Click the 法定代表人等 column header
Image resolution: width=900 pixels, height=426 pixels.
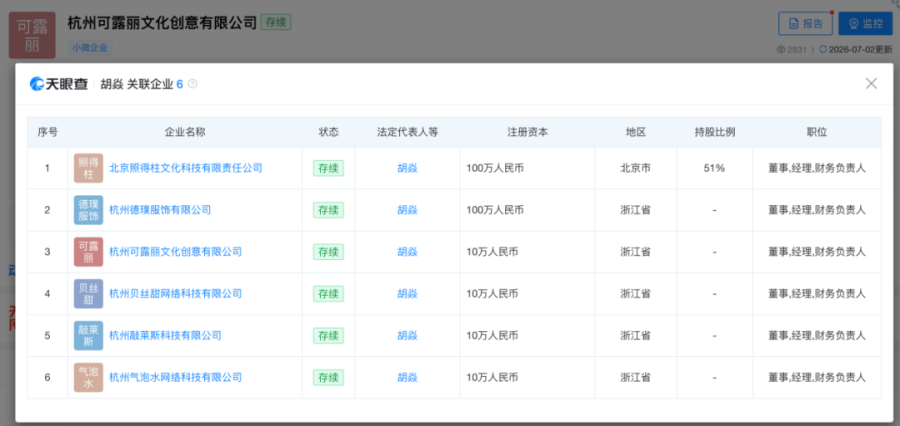coord(407,132)
